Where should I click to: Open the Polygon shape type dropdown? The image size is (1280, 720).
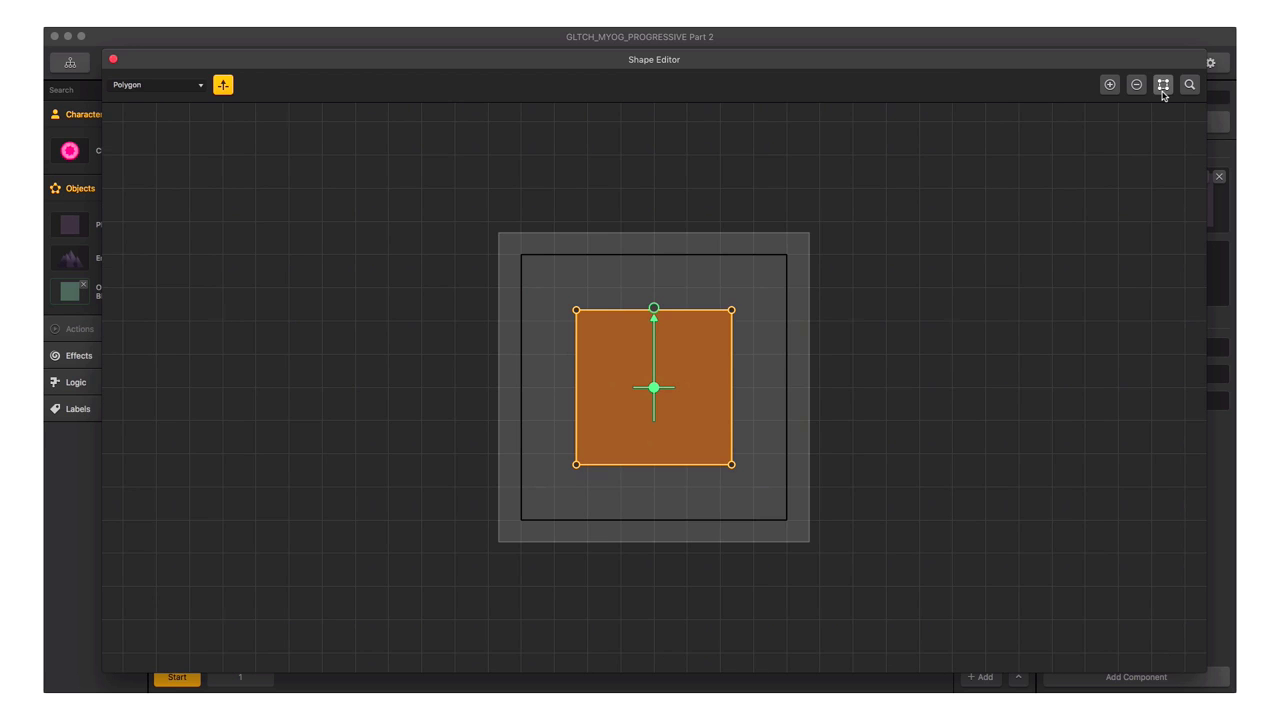coord(158,85)
